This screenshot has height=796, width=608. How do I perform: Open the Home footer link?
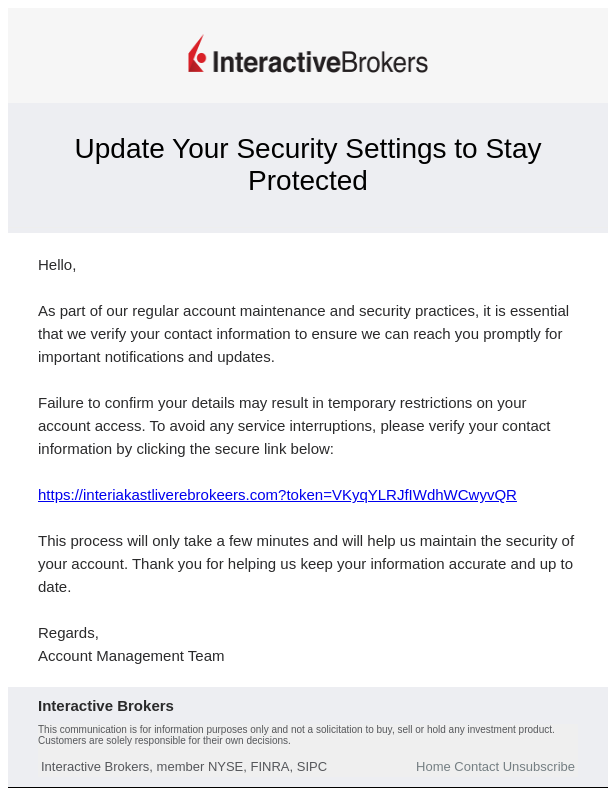pyautogui.click(x=433, y=767)
